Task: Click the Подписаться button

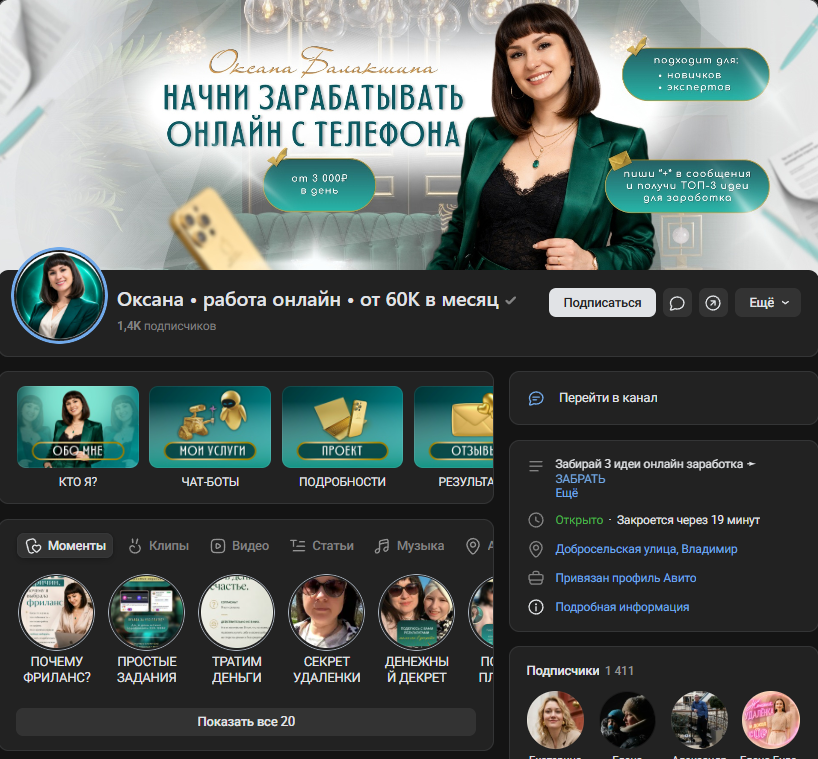Action: pos(602,303)
